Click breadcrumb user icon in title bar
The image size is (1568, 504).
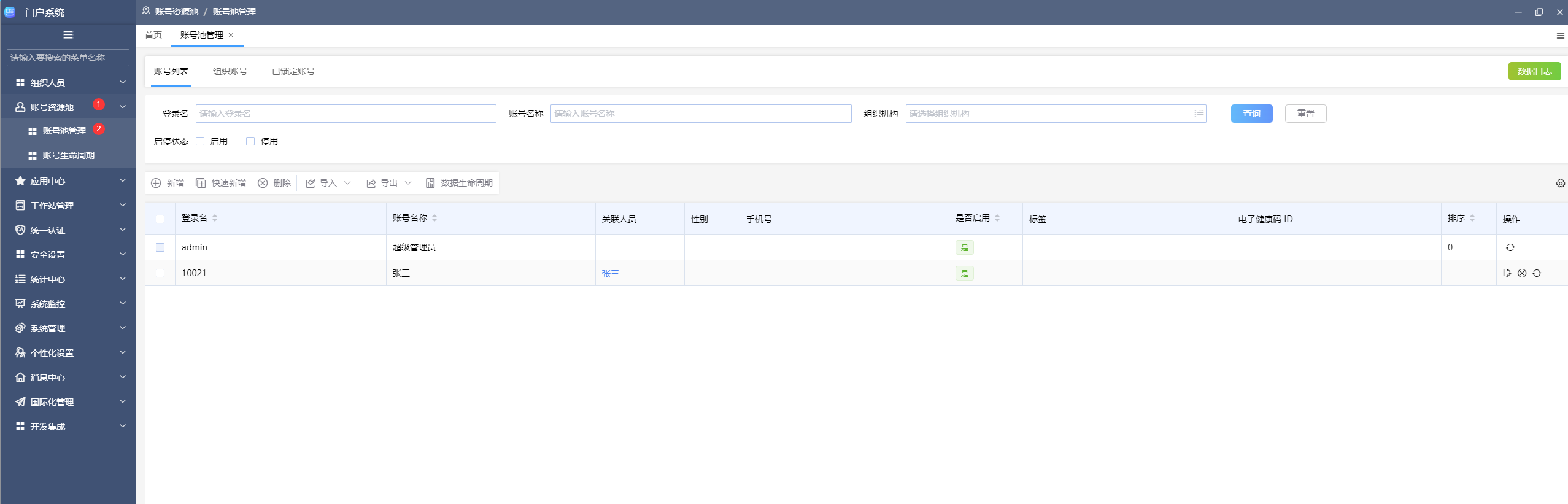(146, 11)
